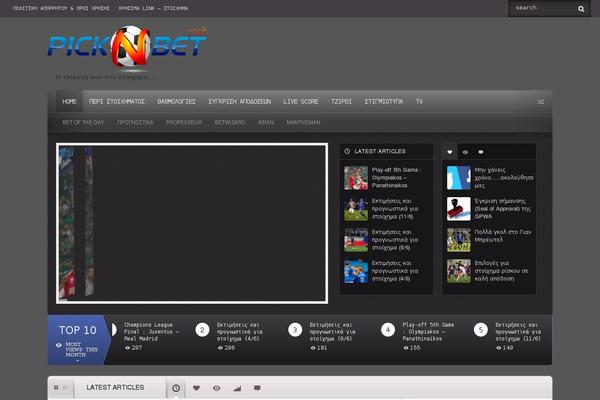Image resolution: width=600 pixels, height=400 pixels.
Task: Click Top 10 rank badge number 2
Action: pyautogui.click(x=202, y=330)
